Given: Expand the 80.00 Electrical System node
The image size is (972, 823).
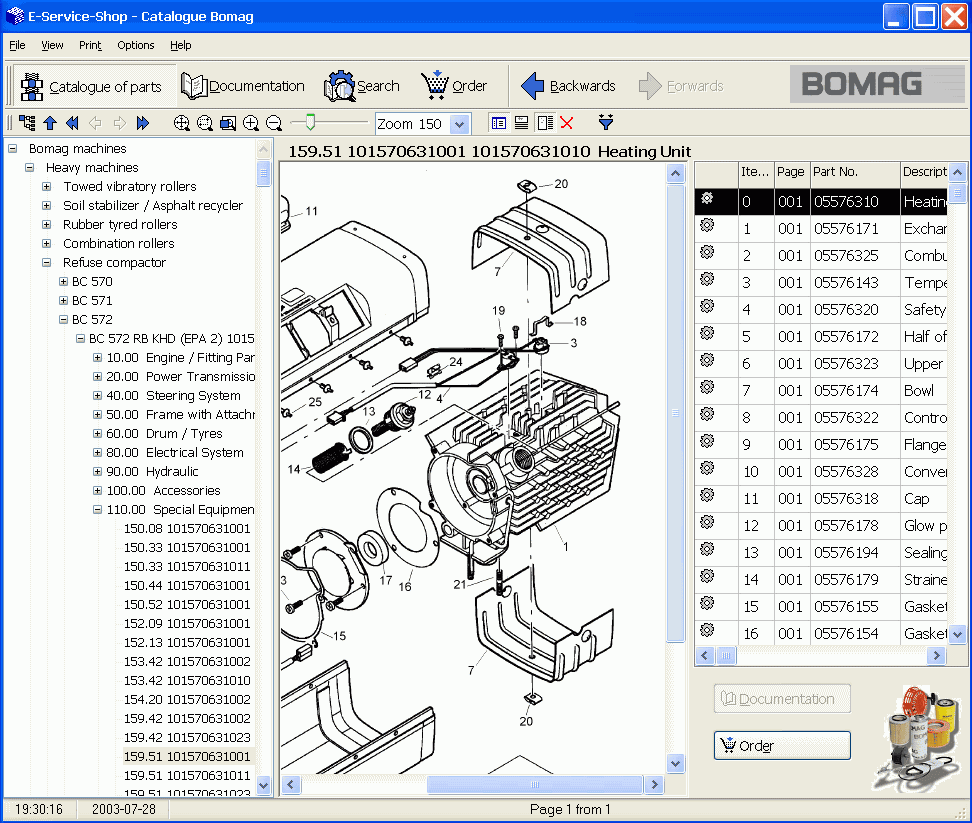Looking at the screenshot, I should [x=97, y=452].
